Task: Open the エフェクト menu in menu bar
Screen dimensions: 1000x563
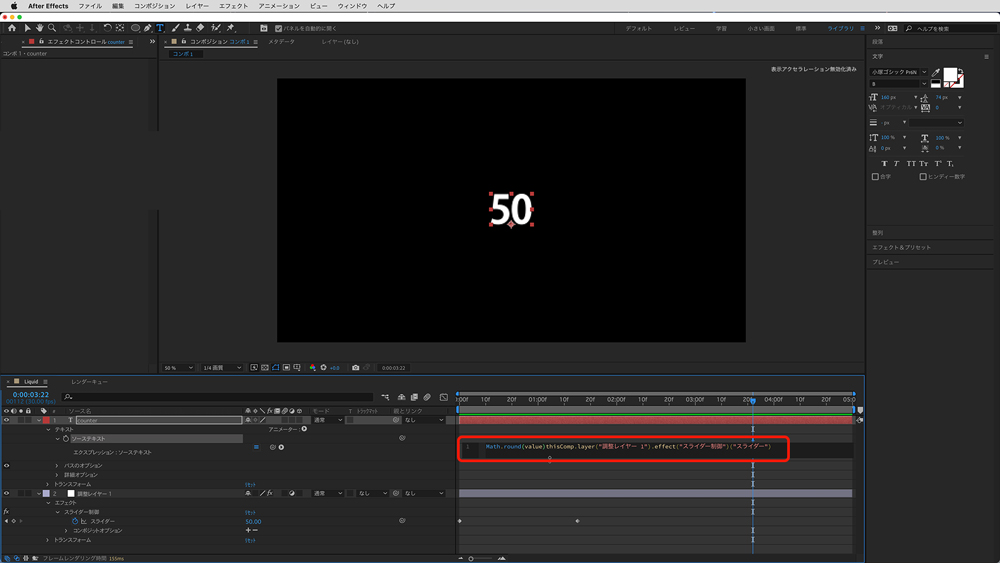Action: tap(233, 6)
